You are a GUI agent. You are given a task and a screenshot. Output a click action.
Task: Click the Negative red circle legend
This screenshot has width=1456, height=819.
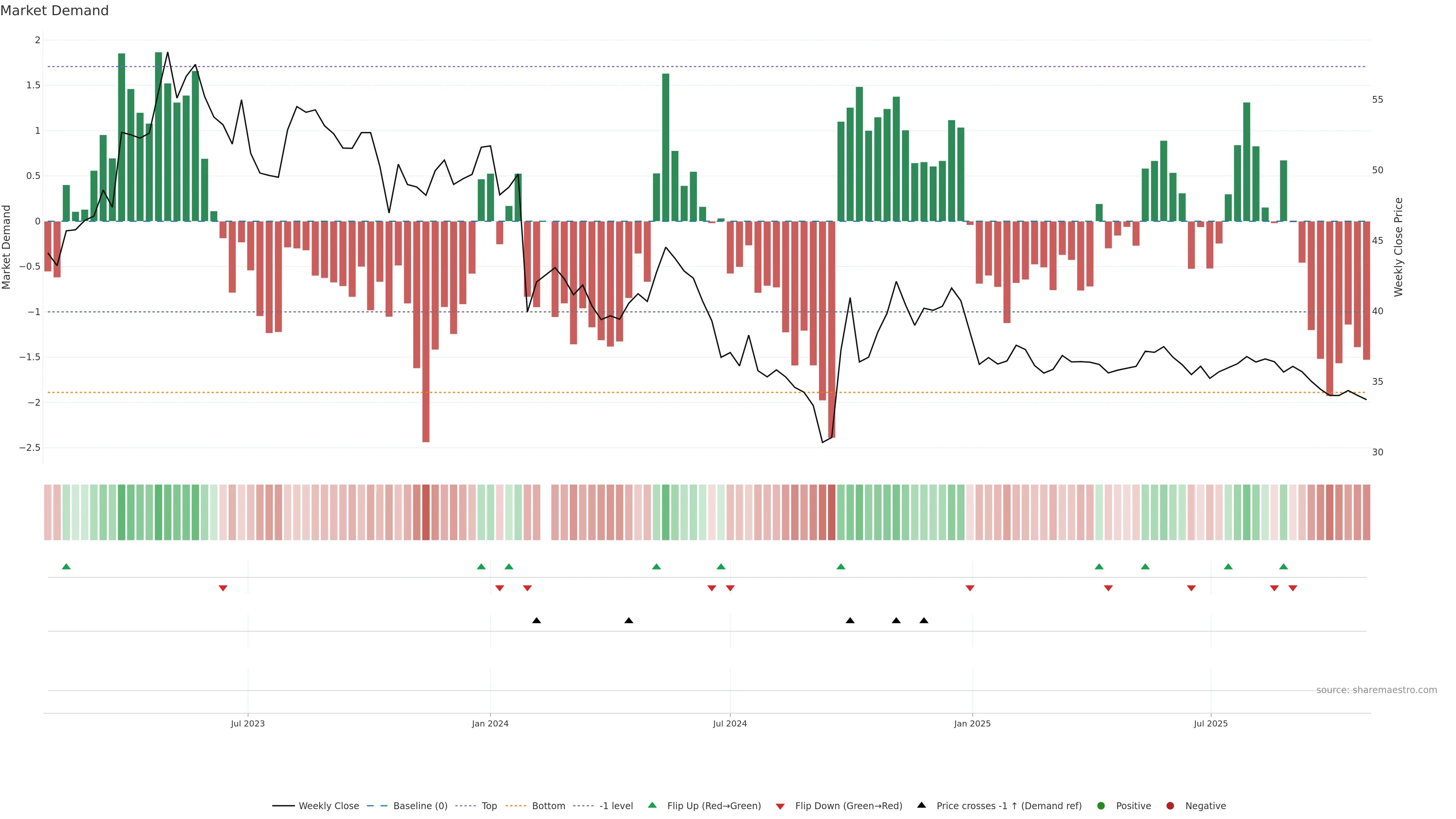pos(1170,806)
